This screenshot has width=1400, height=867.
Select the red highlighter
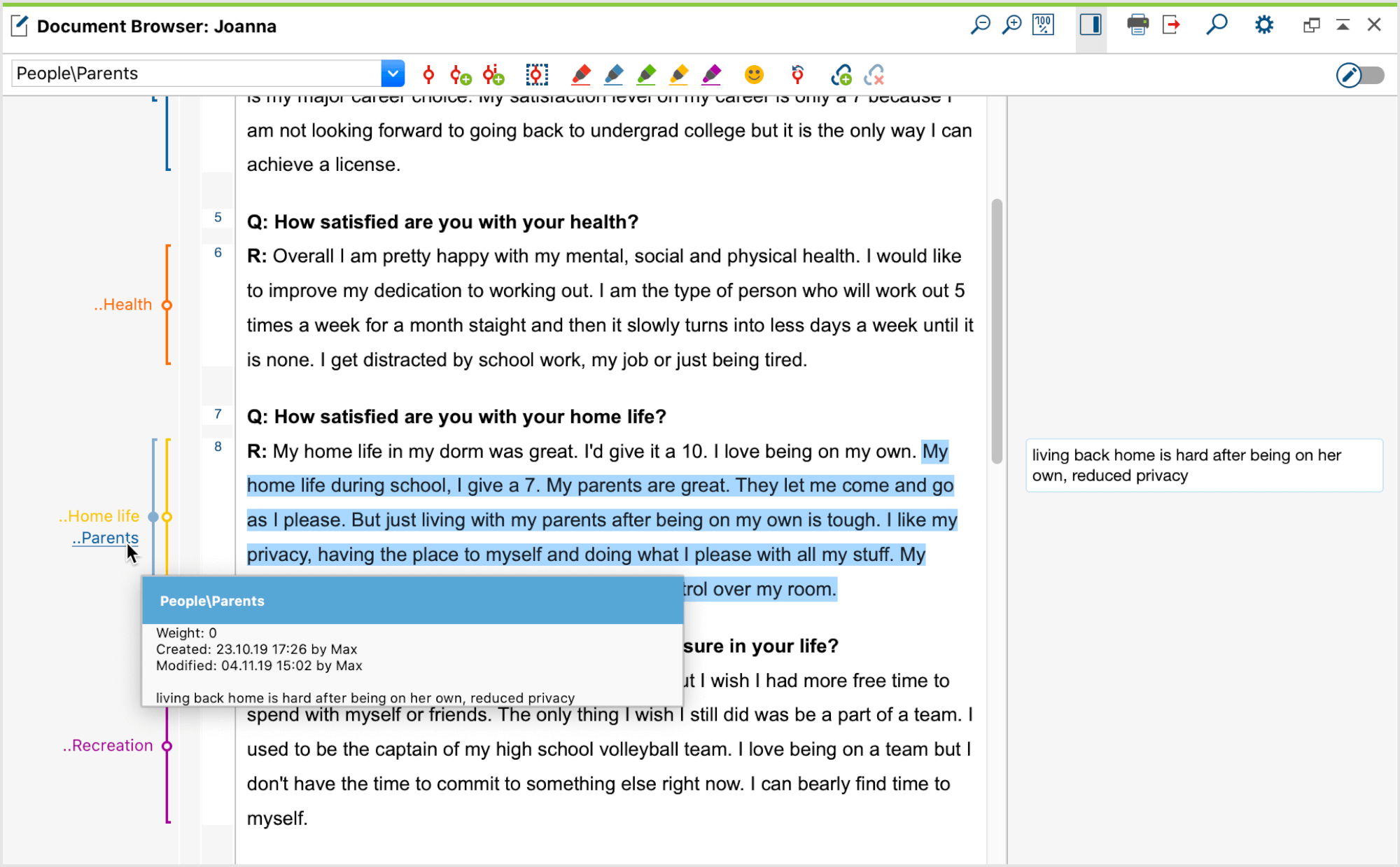(581, 74)
